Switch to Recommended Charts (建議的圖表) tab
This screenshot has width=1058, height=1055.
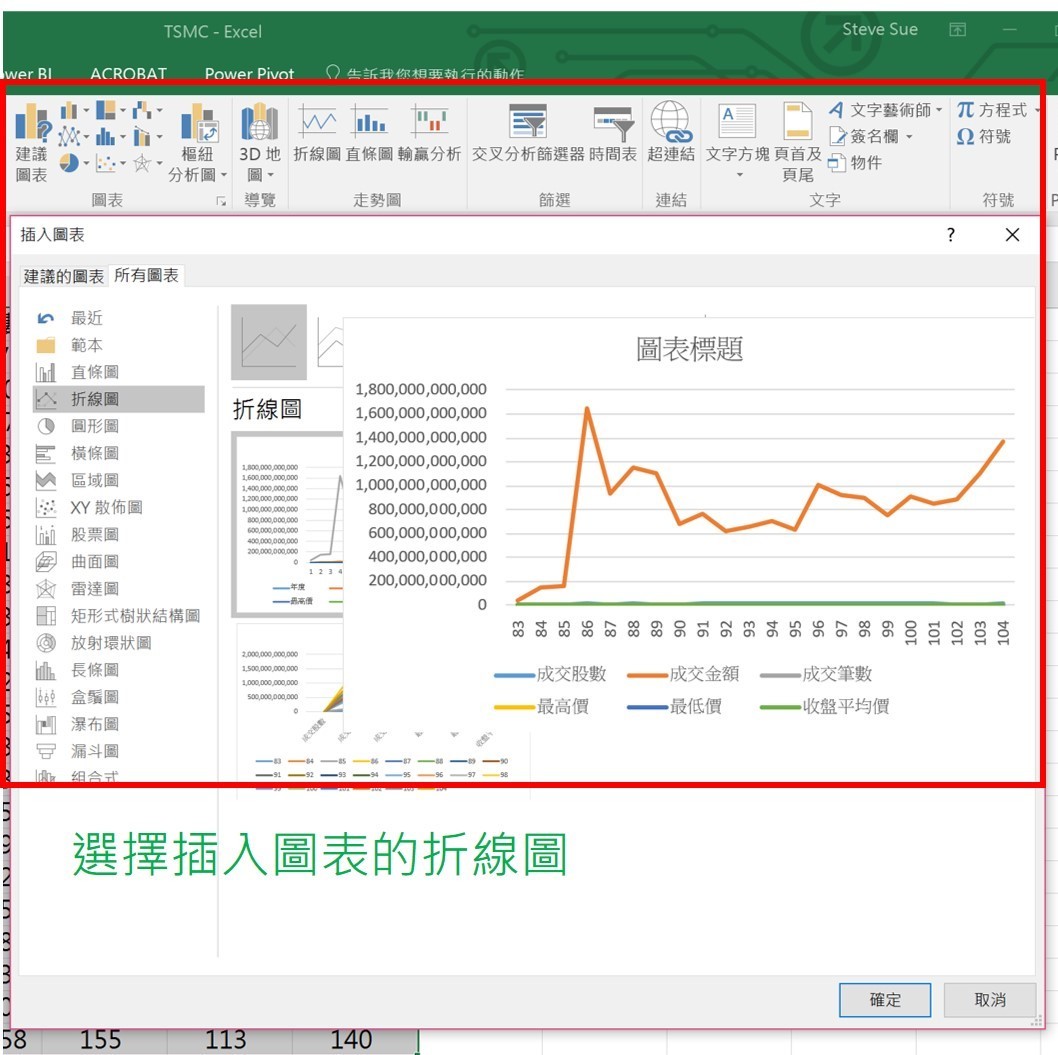pyautogui.click(x=63, y=276)
